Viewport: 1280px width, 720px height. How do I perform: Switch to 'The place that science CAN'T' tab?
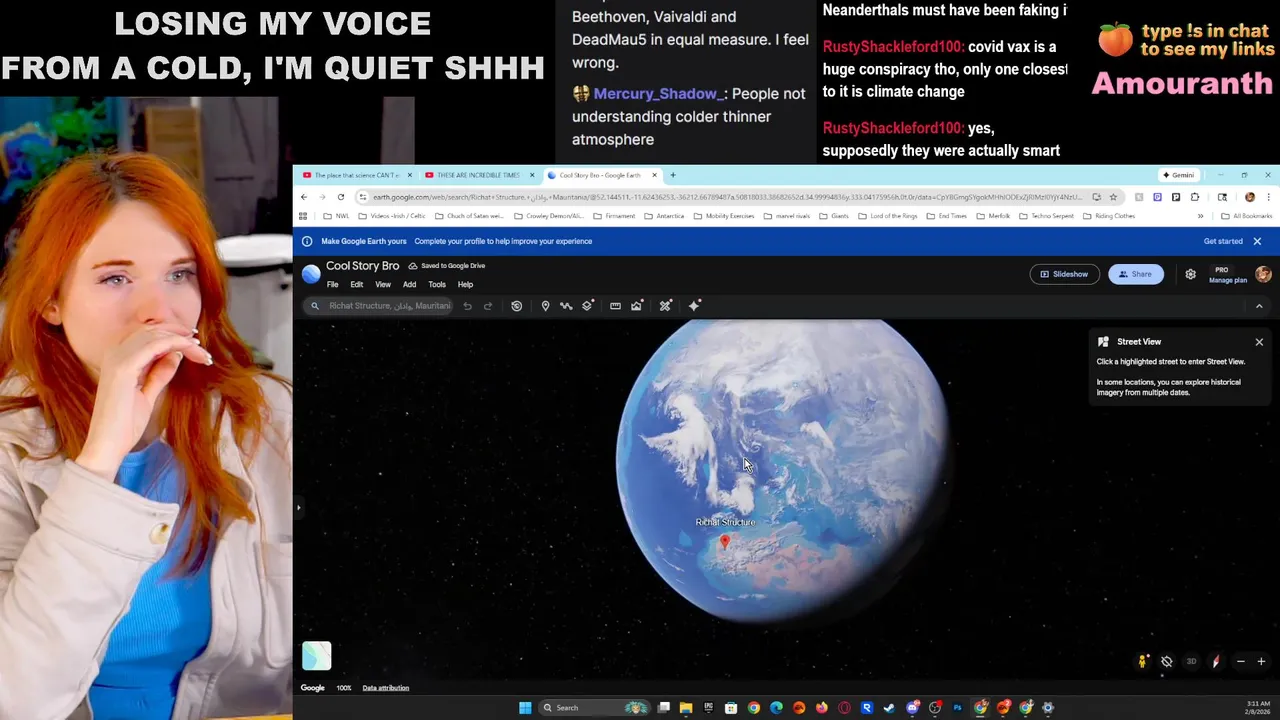tap(357, 175)
